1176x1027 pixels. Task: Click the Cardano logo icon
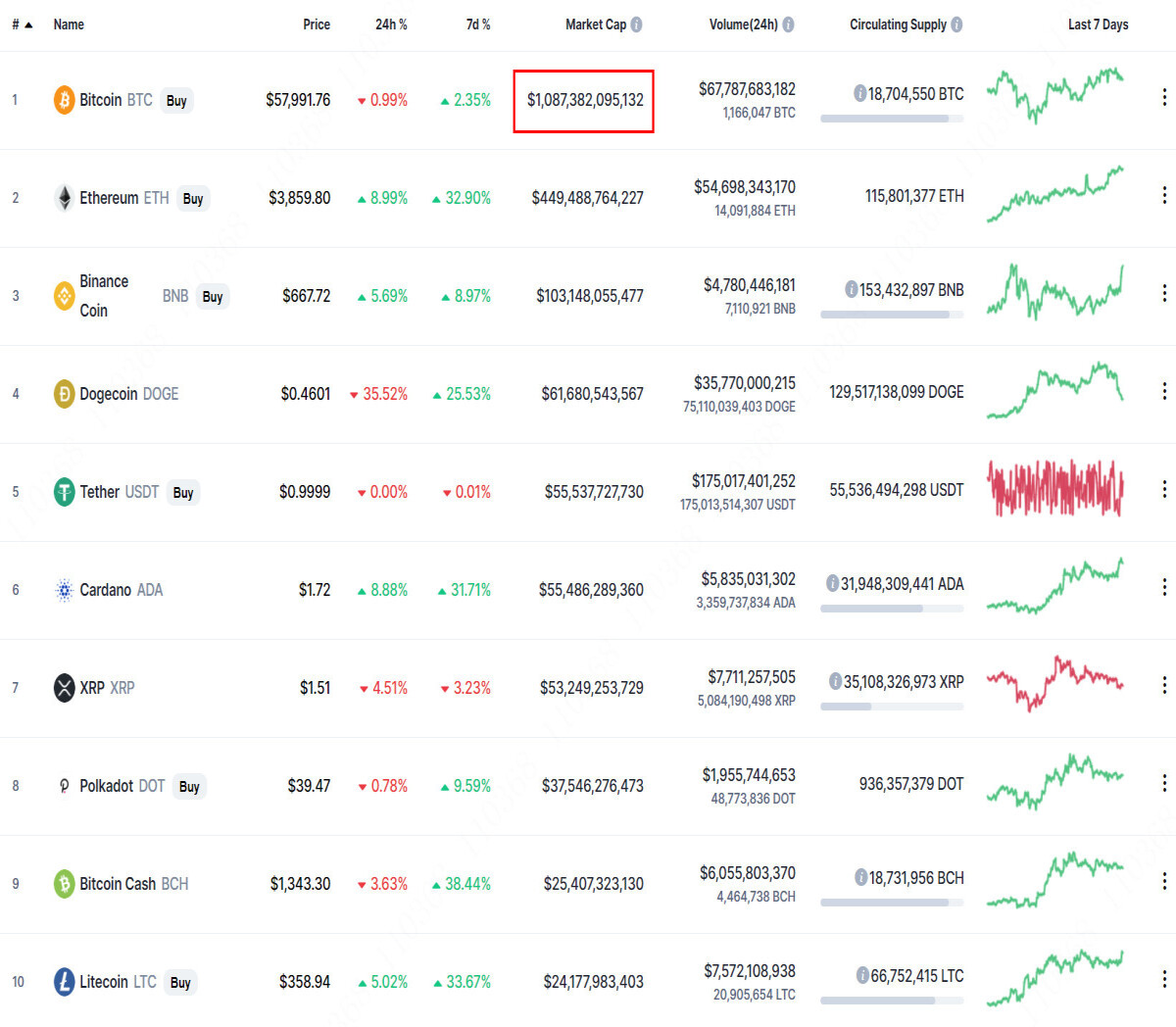point(64,590)
